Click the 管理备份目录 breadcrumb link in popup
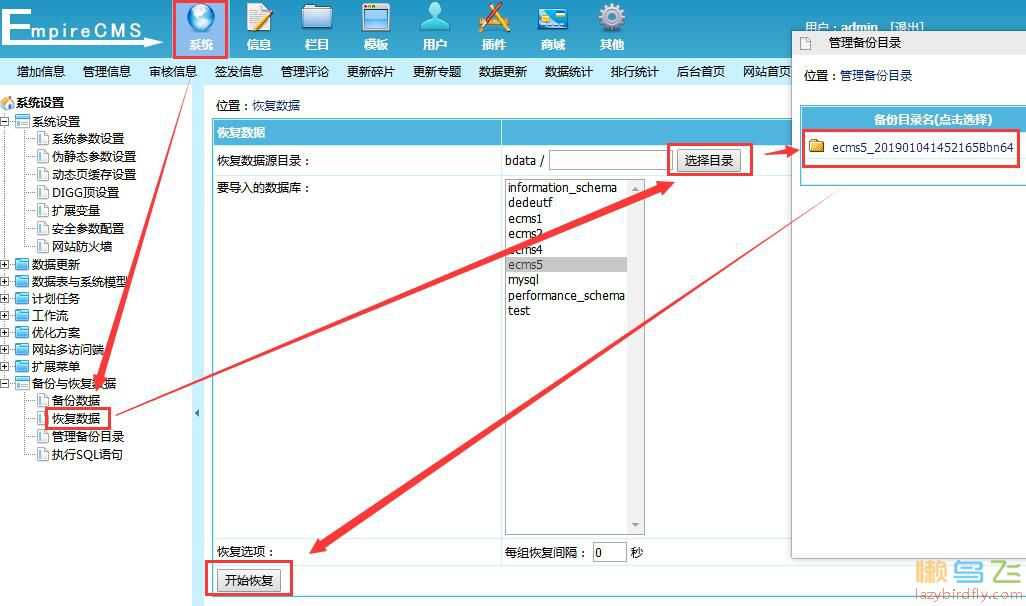This screenshot has width=1026, height=606. point(876,75)
